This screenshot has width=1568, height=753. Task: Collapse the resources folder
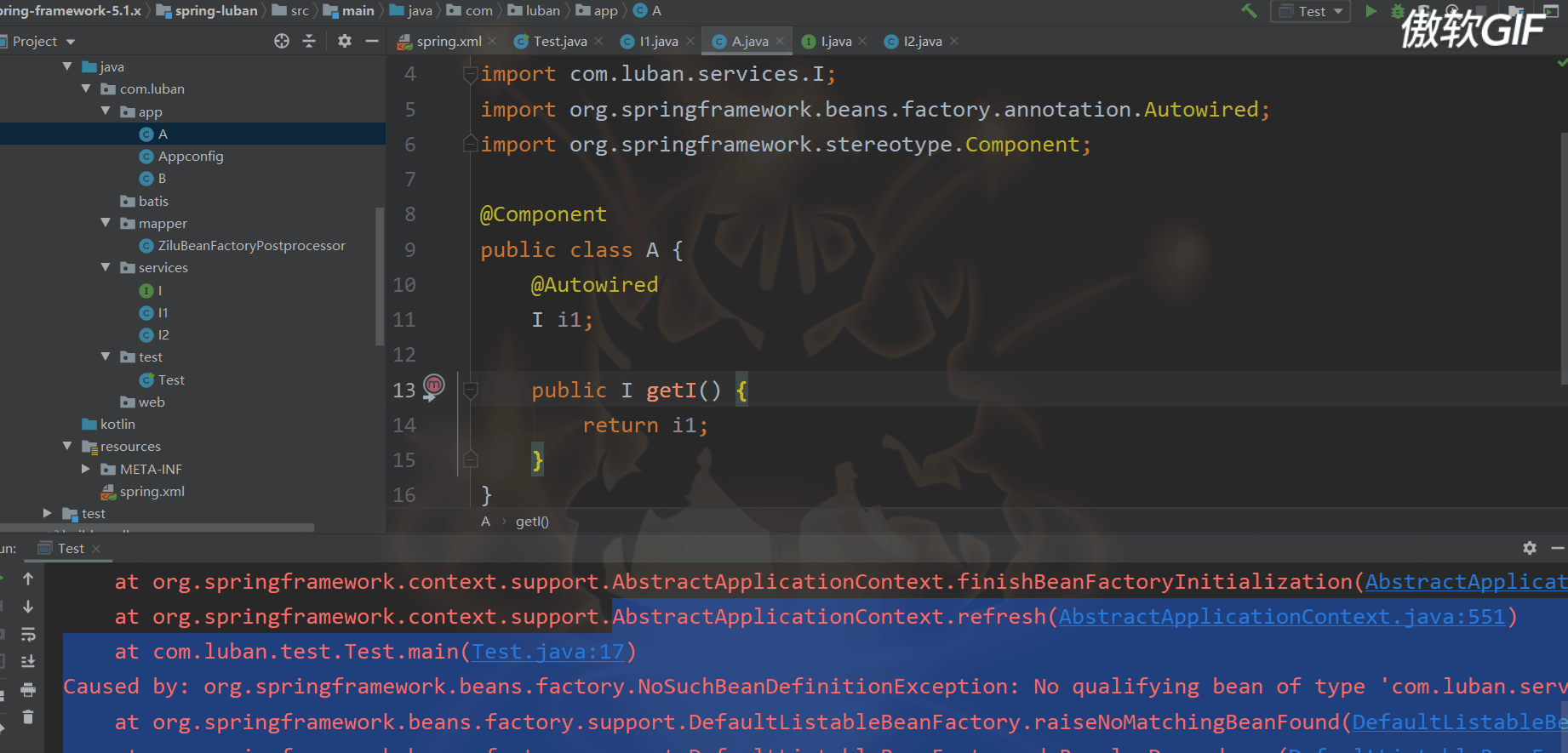point(67,445)
